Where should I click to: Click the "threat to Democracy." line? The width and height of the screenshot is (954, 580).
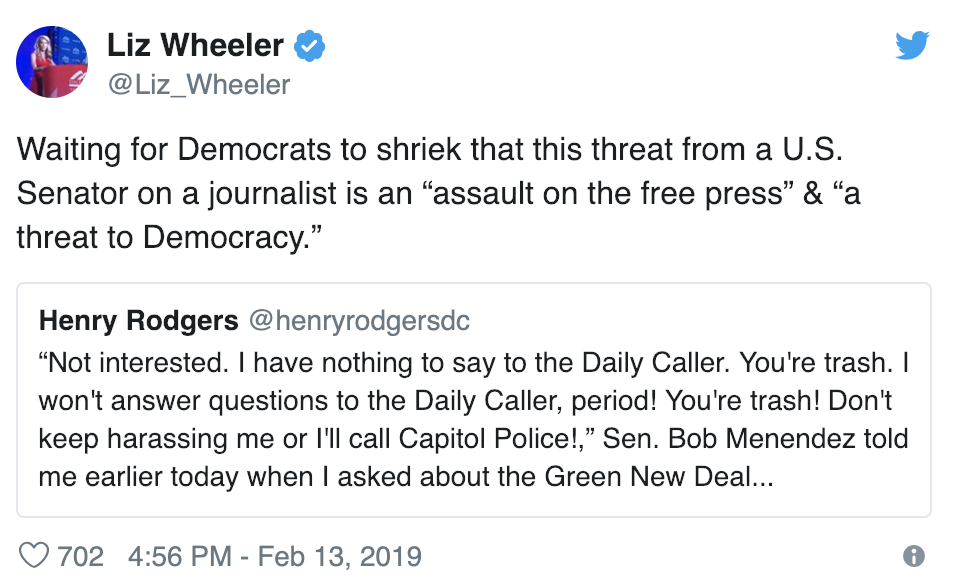coord(169,237)
